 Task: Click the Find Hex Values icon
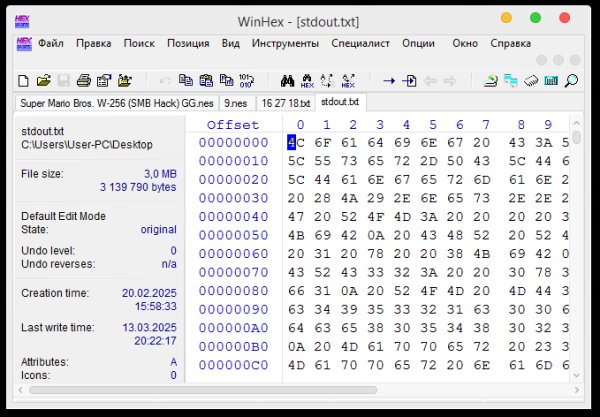(307, 81)
